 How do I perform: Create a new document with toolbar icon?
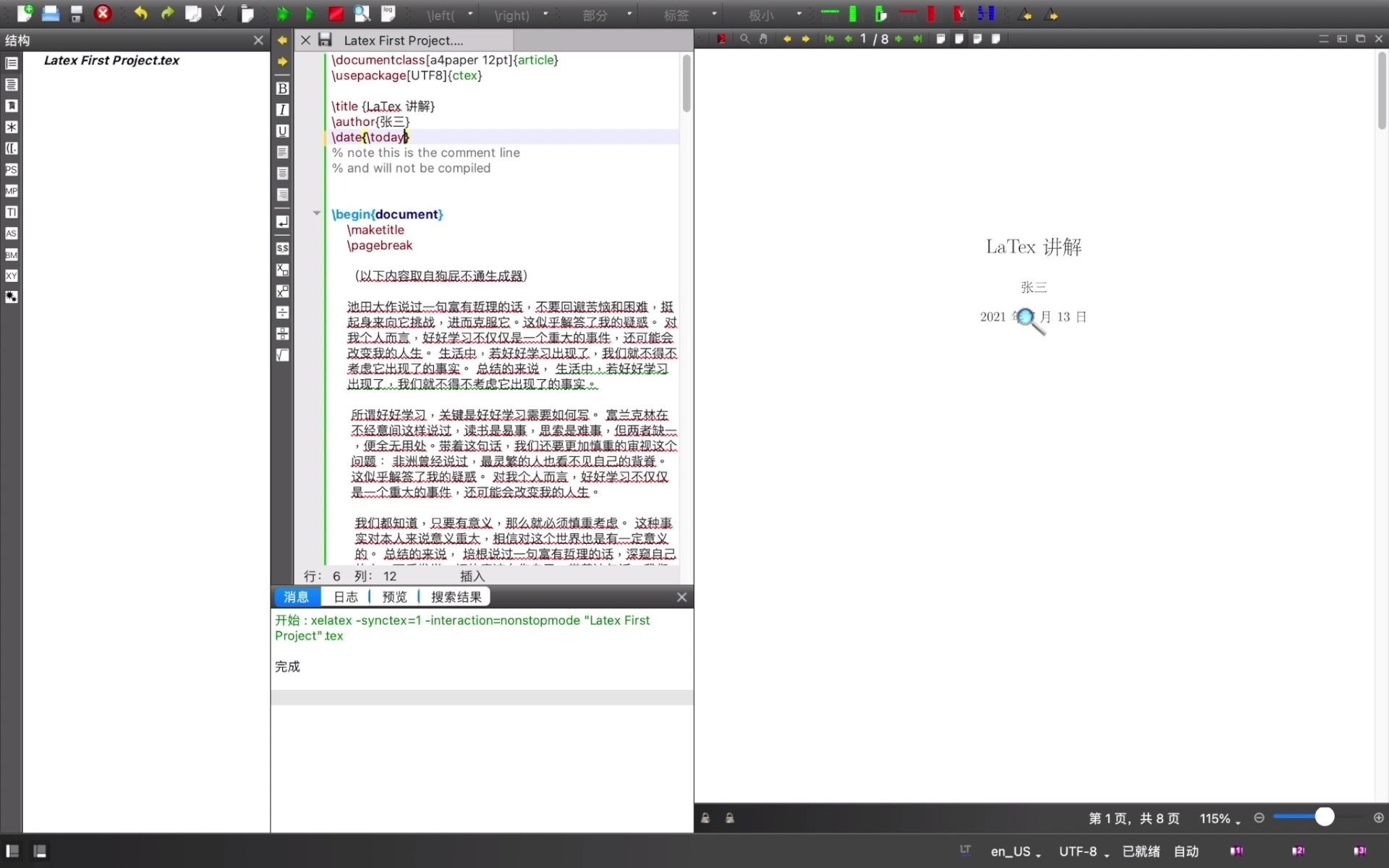click(x=25, y=13)
